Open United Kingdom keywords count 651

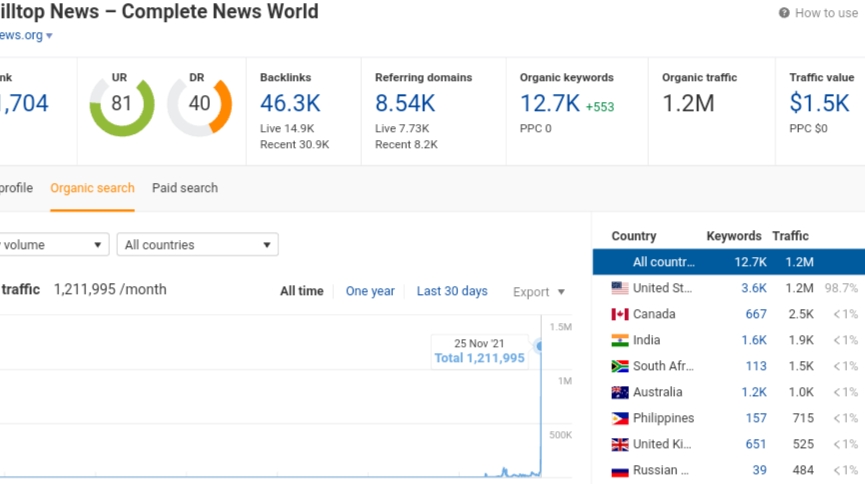[756, 444]
